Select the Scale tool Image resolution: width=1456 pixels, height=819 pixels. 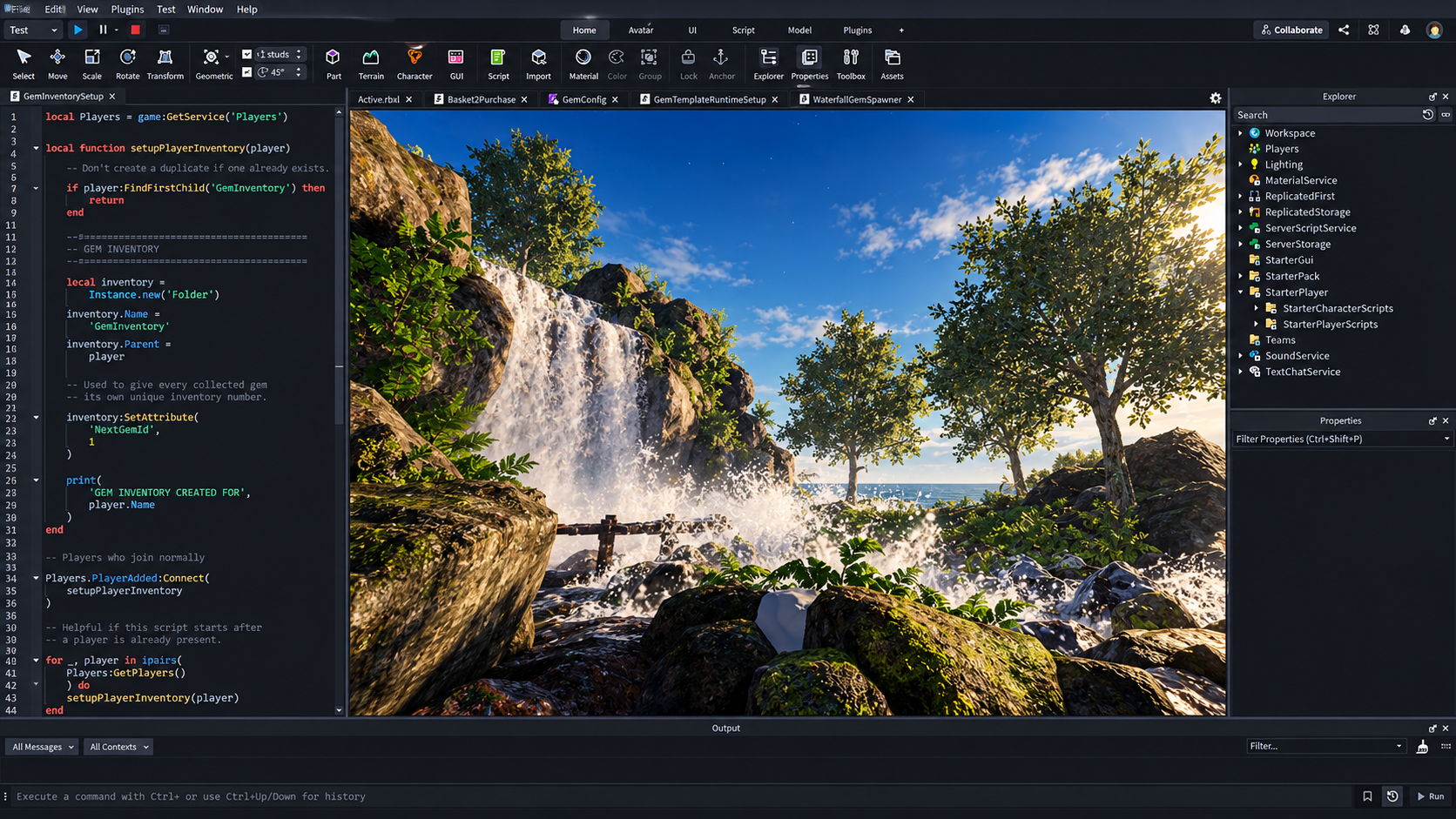coord(91,64)
